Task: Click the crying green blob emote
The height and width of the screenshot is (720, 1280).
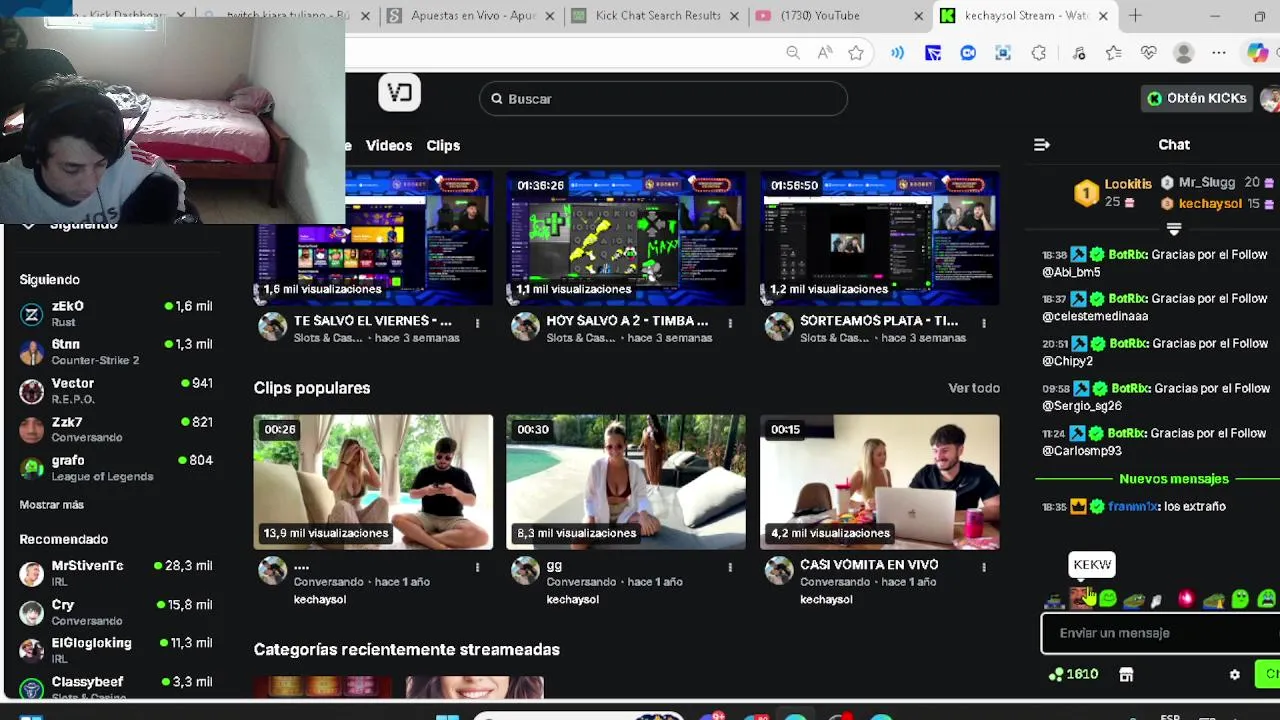Action: [x=1266, y=599]
